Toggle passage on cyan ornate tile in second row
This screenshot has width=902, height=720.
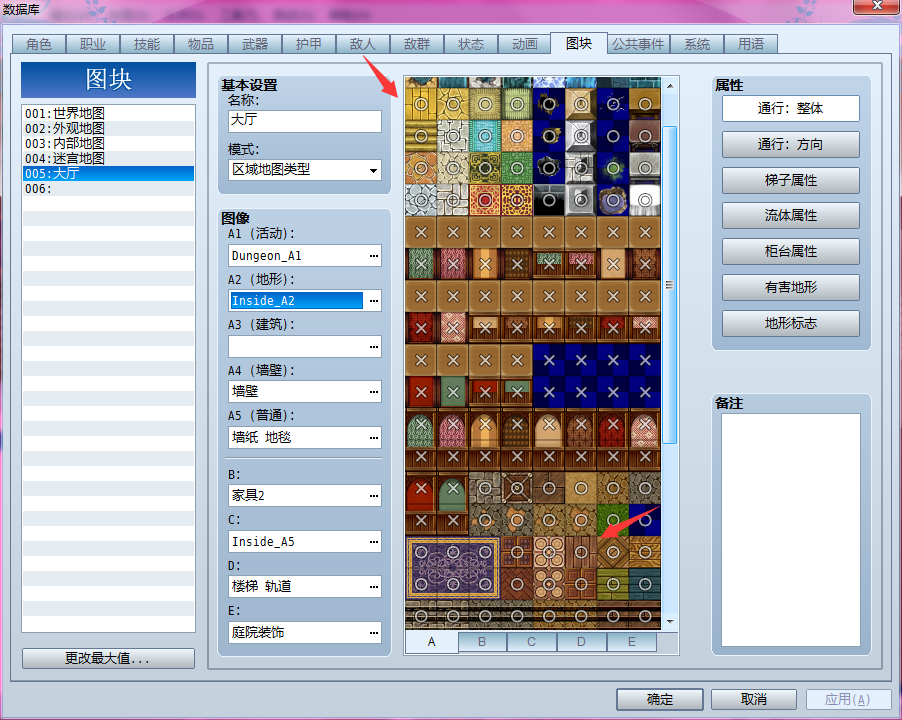pos(485,136)
